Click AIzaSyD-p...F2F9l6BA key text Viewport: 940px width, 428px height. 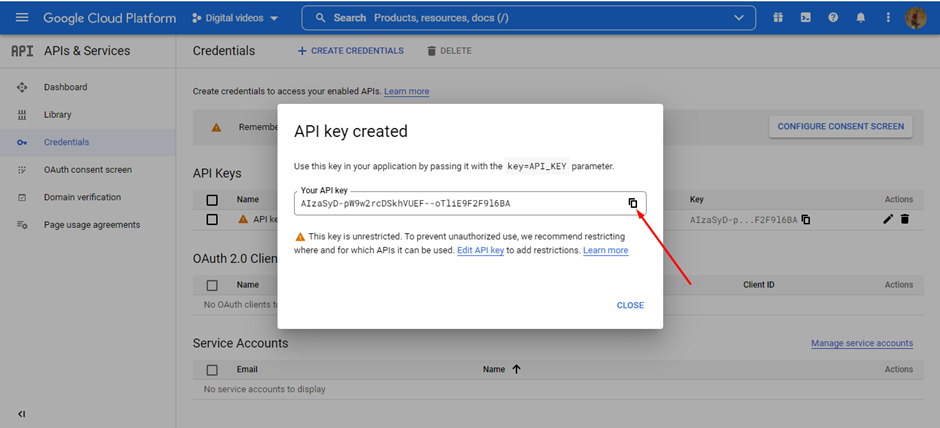[x=743, y=220]
